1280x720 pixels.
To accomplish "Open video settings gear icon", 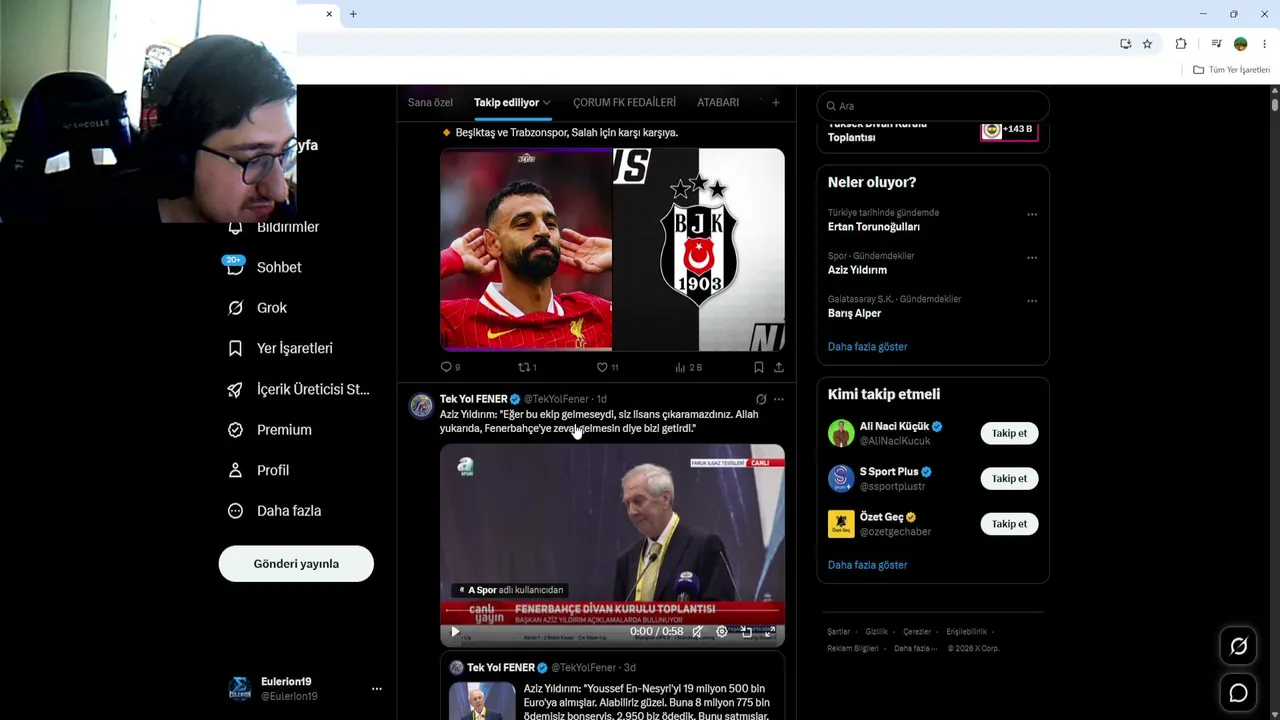I will (721, 632).
